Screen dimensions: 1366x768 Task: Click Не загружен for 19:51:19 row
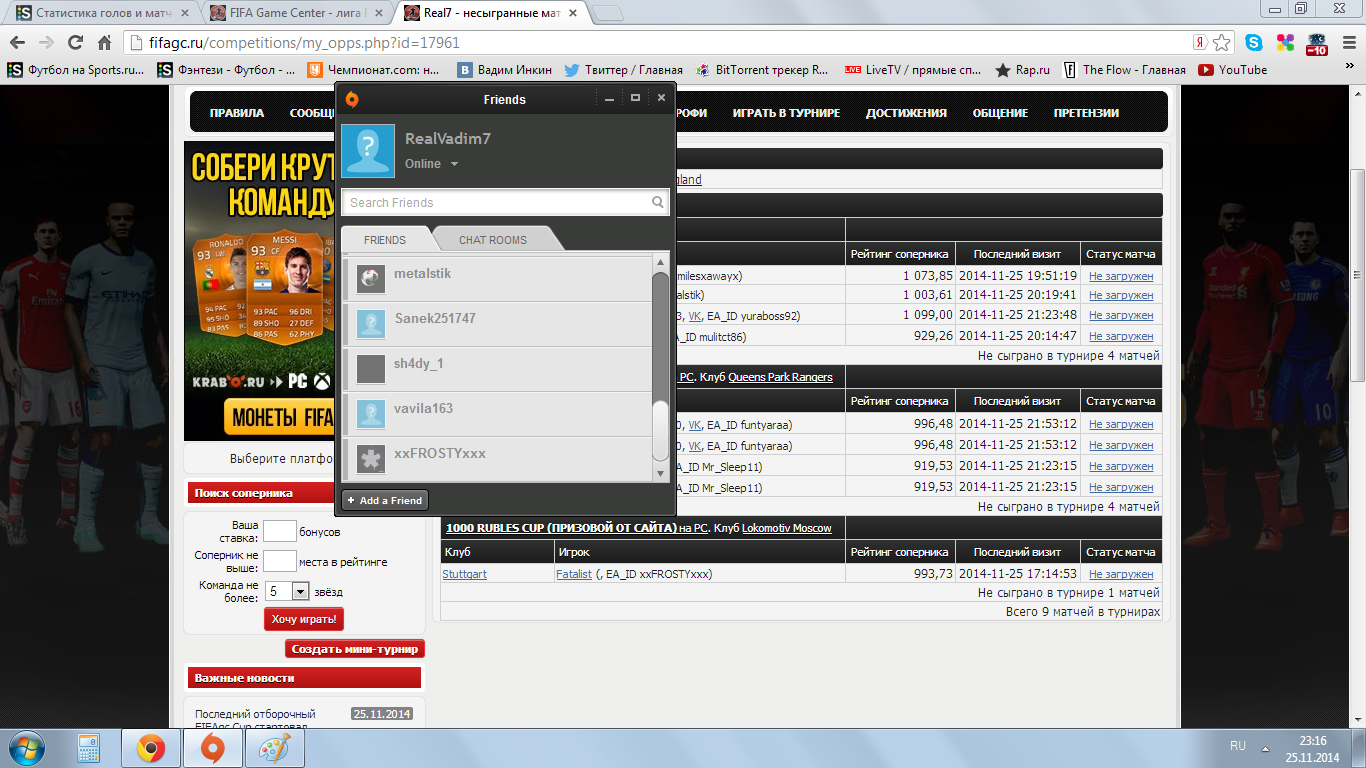[1121, 276]
